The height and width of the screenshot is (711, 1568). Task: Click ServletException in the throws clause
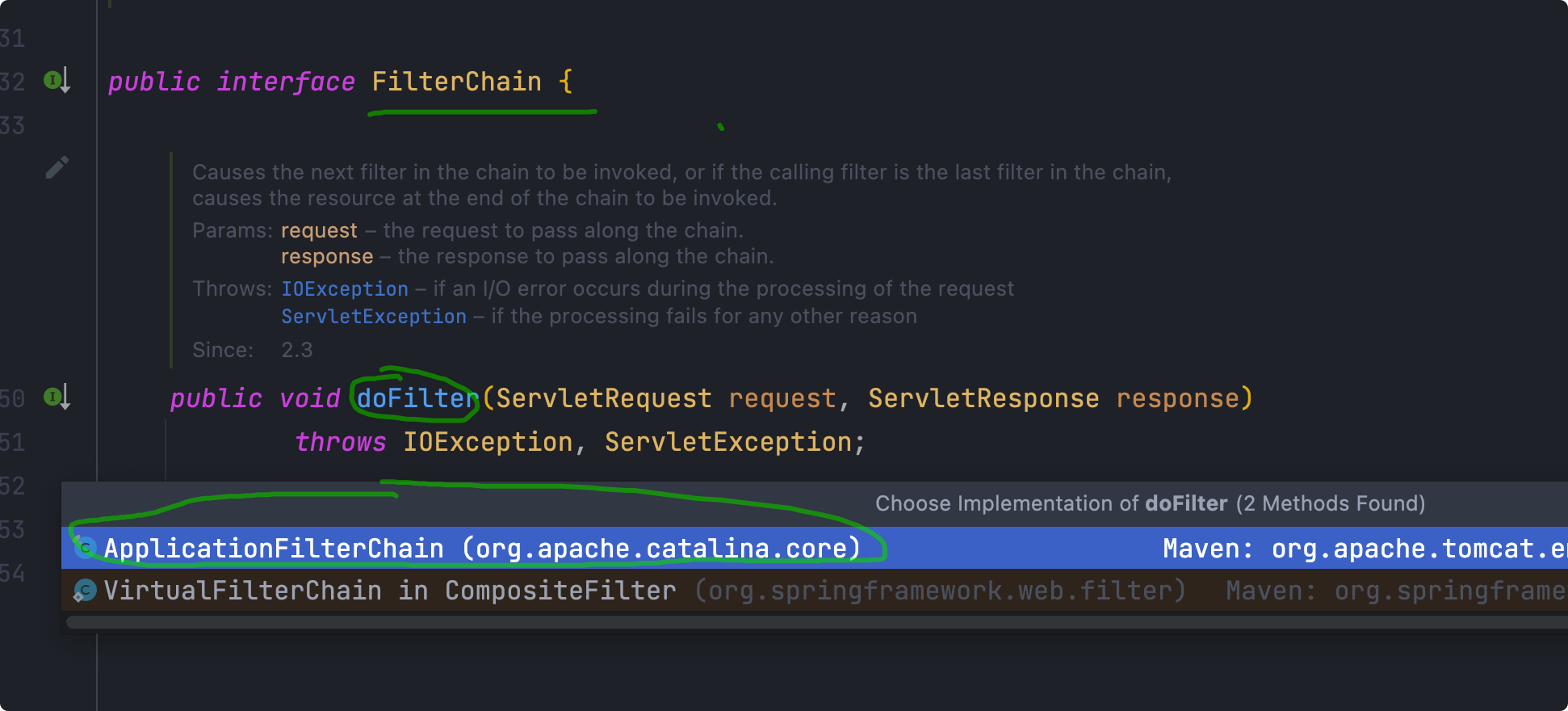coord(727,442)
